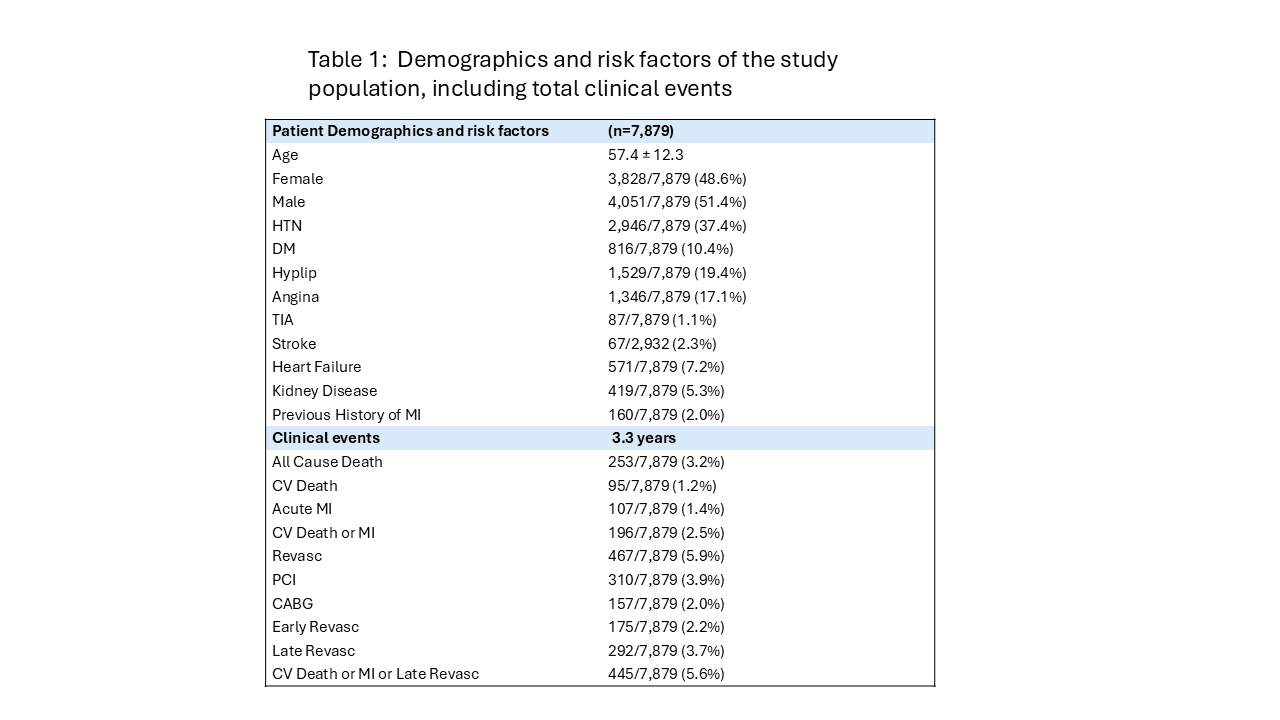Click the Female row label
This screenshot has height=720, width=1280.
(x=297, y=179)
